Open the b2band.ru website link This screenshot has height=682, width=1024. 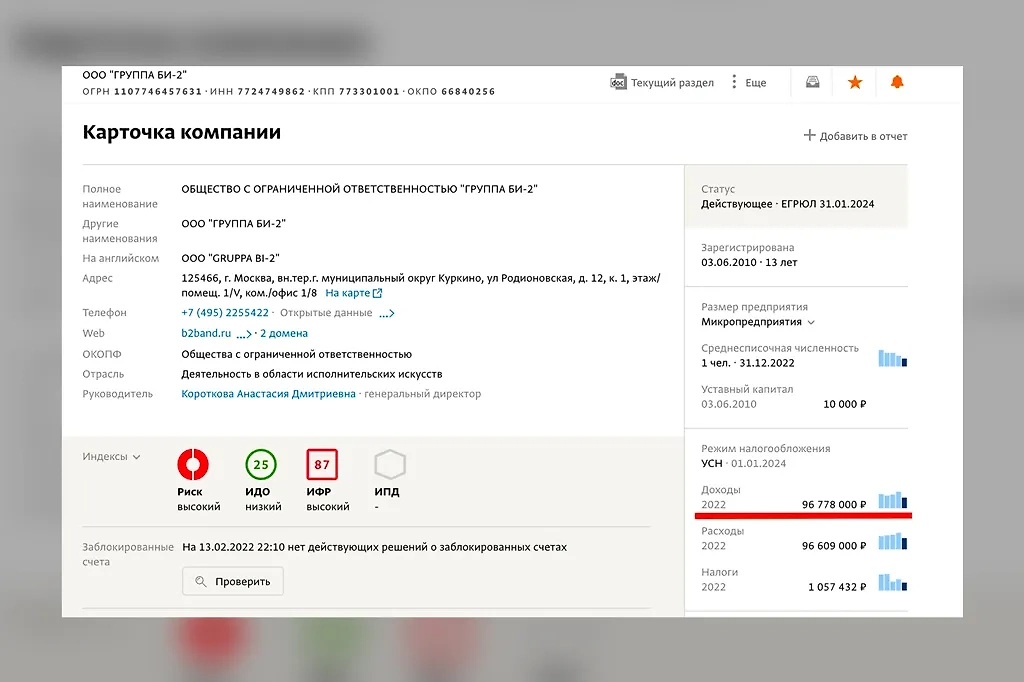point(206,333)
